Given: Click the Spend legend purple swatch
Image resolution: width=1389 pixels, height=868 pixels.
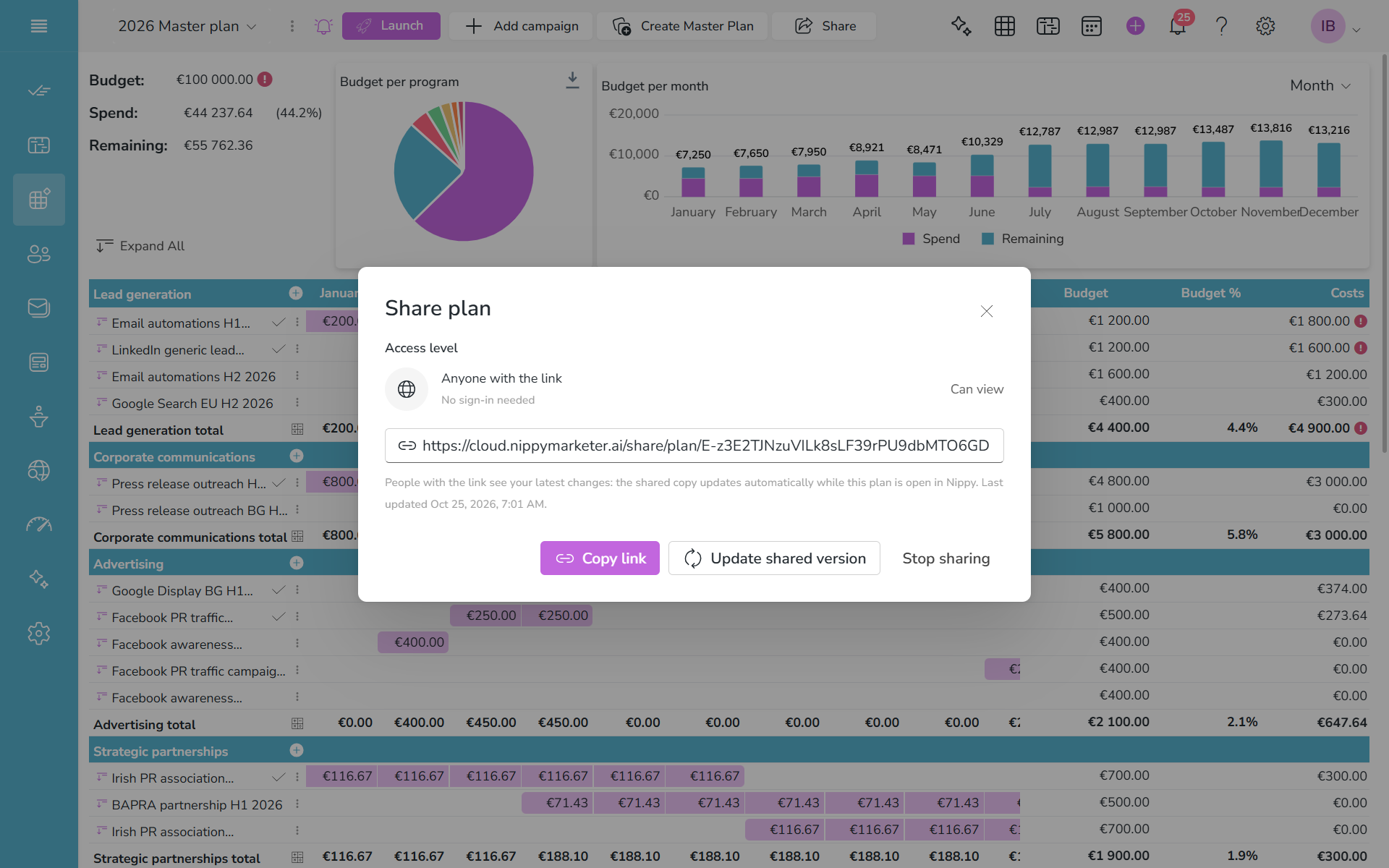Looking at the screenshot, I should point(909,239).
